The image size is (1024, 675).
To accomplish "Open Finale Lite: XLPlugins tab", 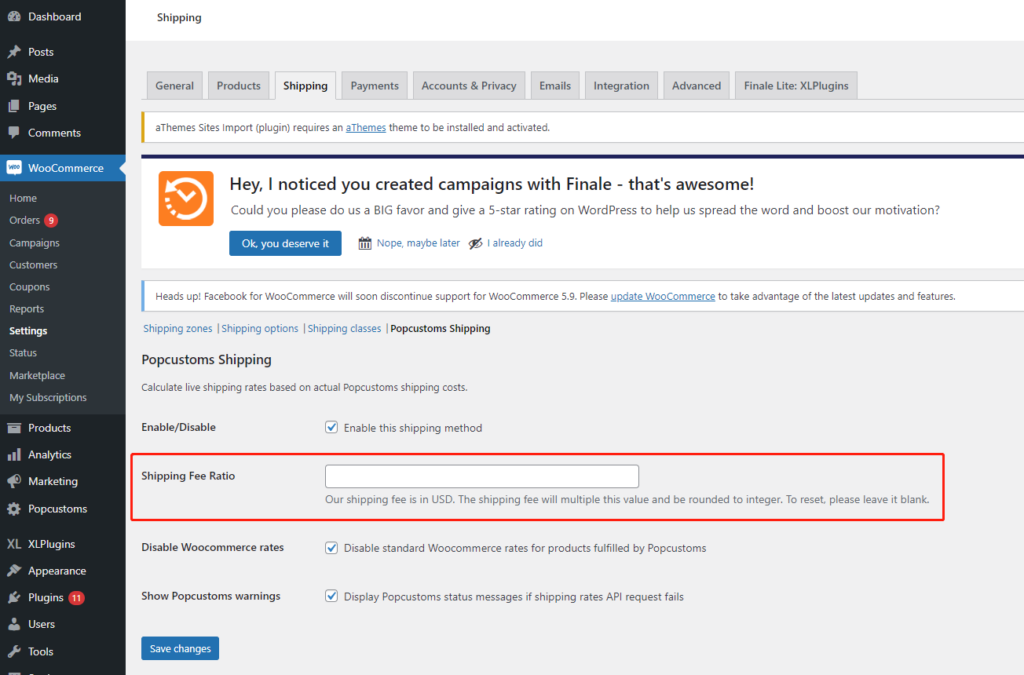I will (x=796, y=86).
